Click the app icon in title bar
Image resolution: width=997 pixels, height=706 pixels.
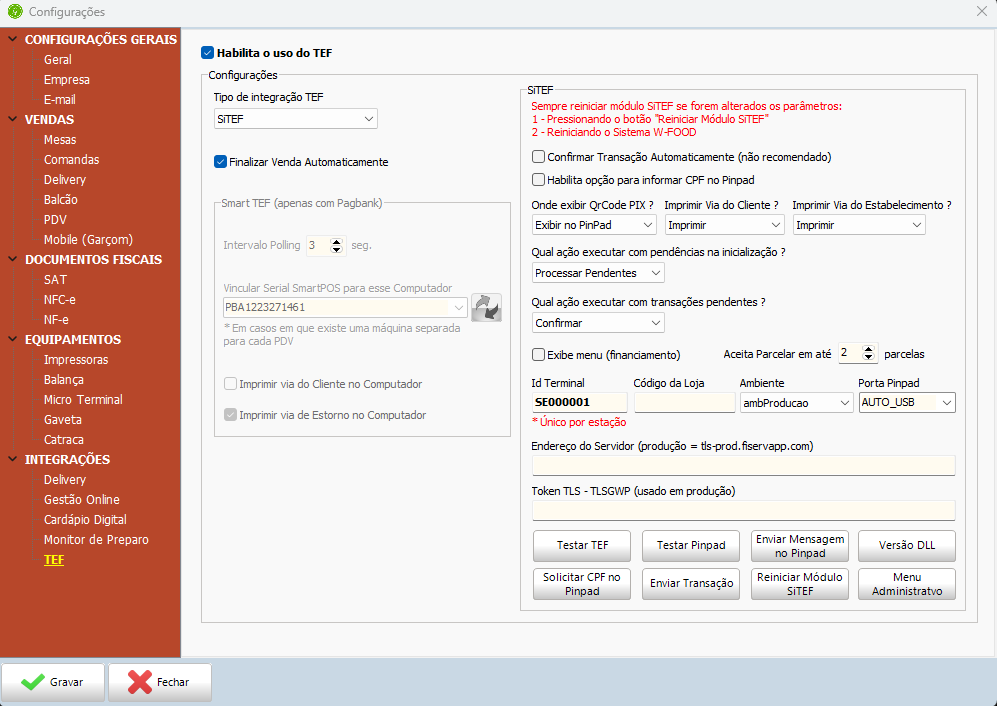15,11
